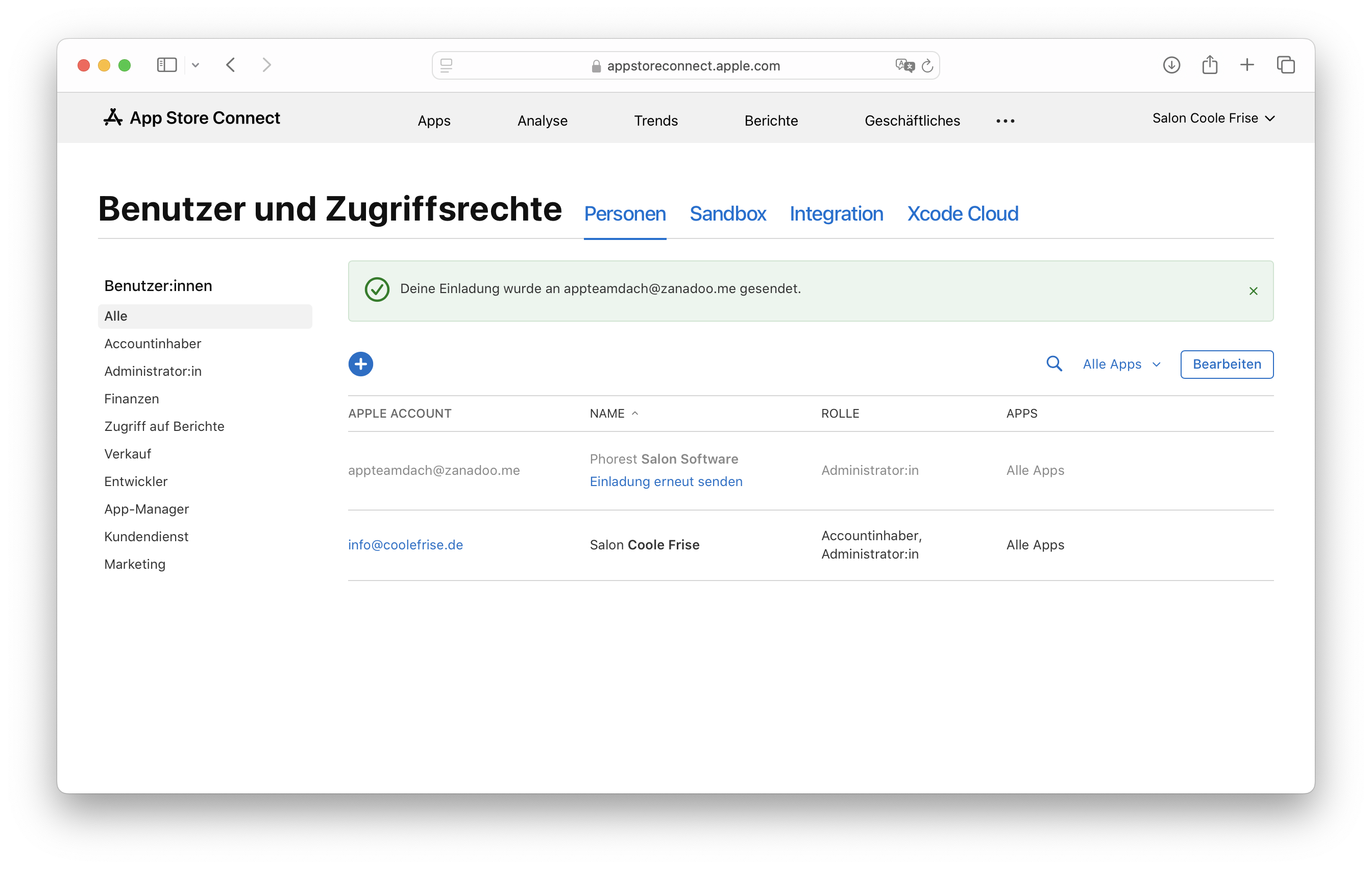Filter by Accountinhaber role

tap(152, 344)
